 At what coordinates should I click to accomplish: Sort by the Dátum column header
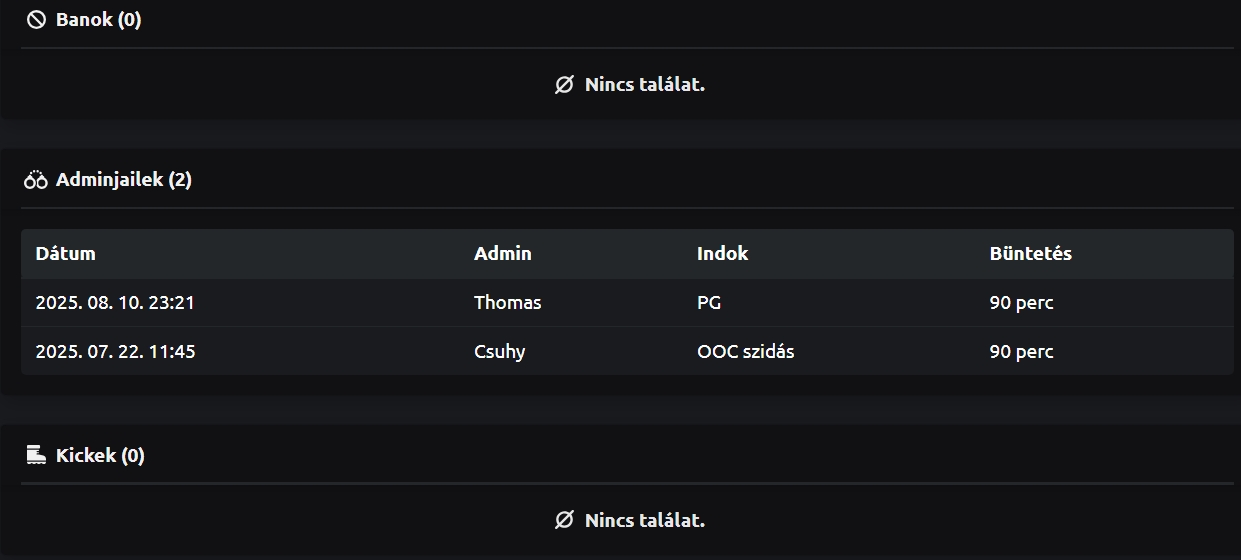point(66,253)
